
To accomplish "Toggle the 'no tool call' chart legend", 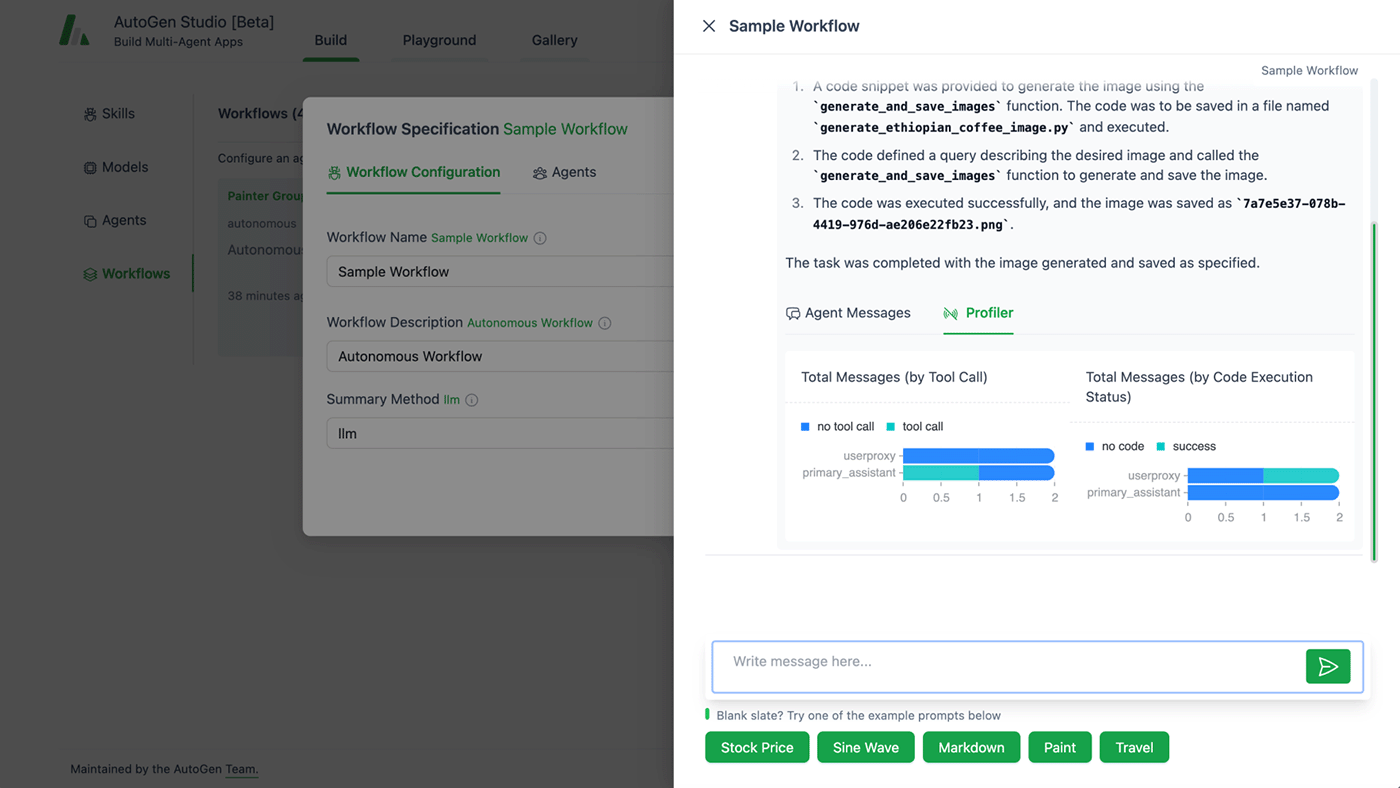I will (x=837, y=426).
